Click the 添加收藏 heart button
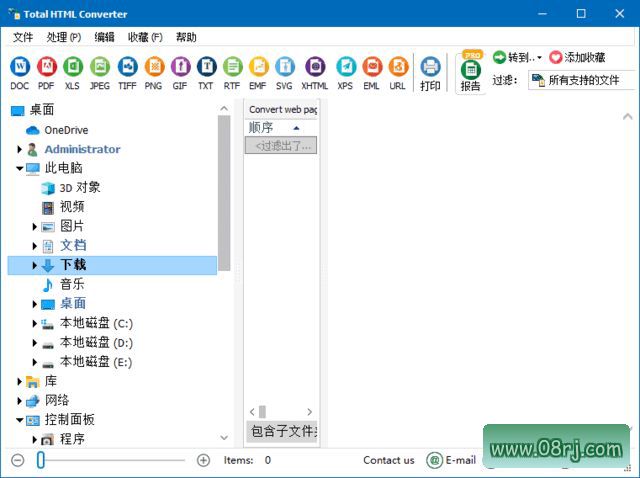 click(577, 58)
